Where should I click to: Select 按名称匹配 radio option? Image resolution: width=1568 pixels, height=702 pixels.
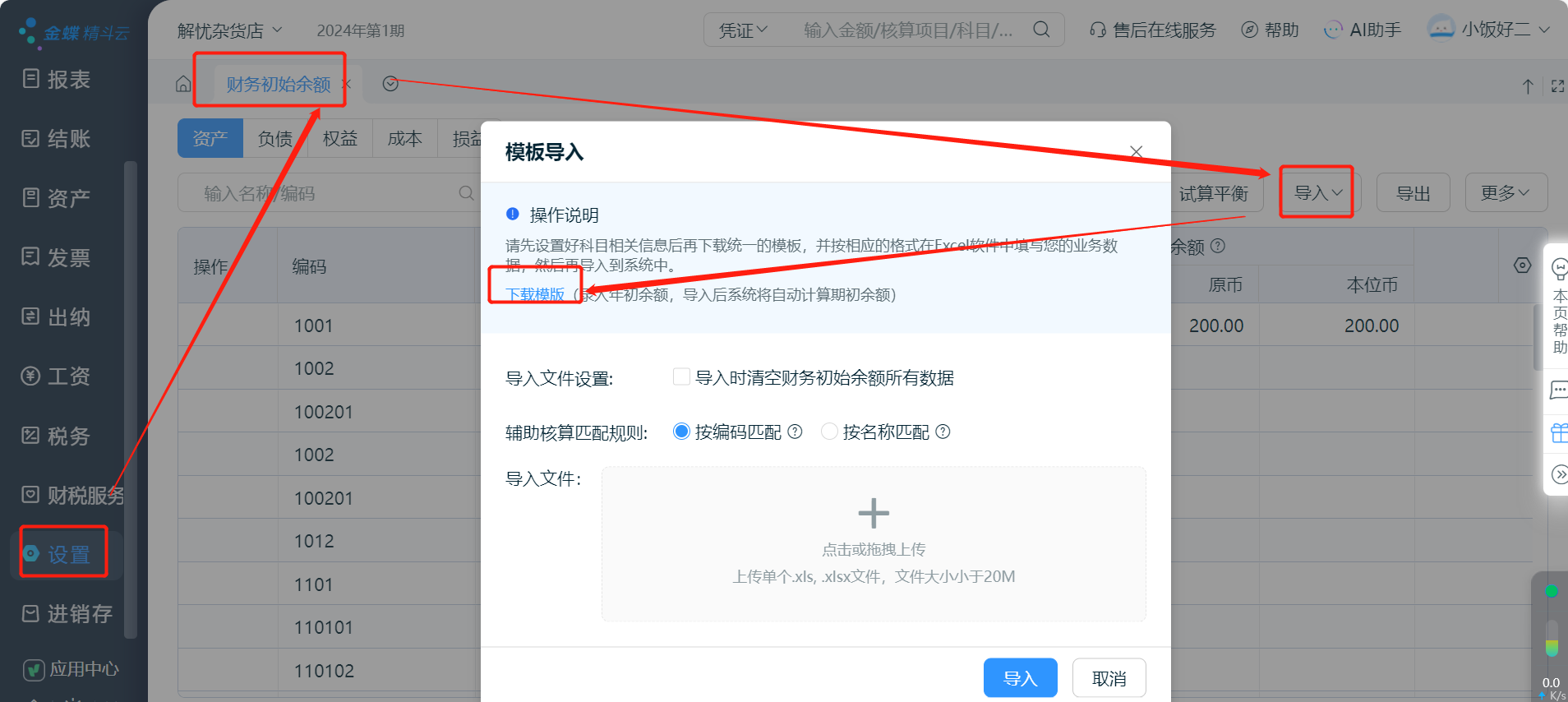(829, 432)
